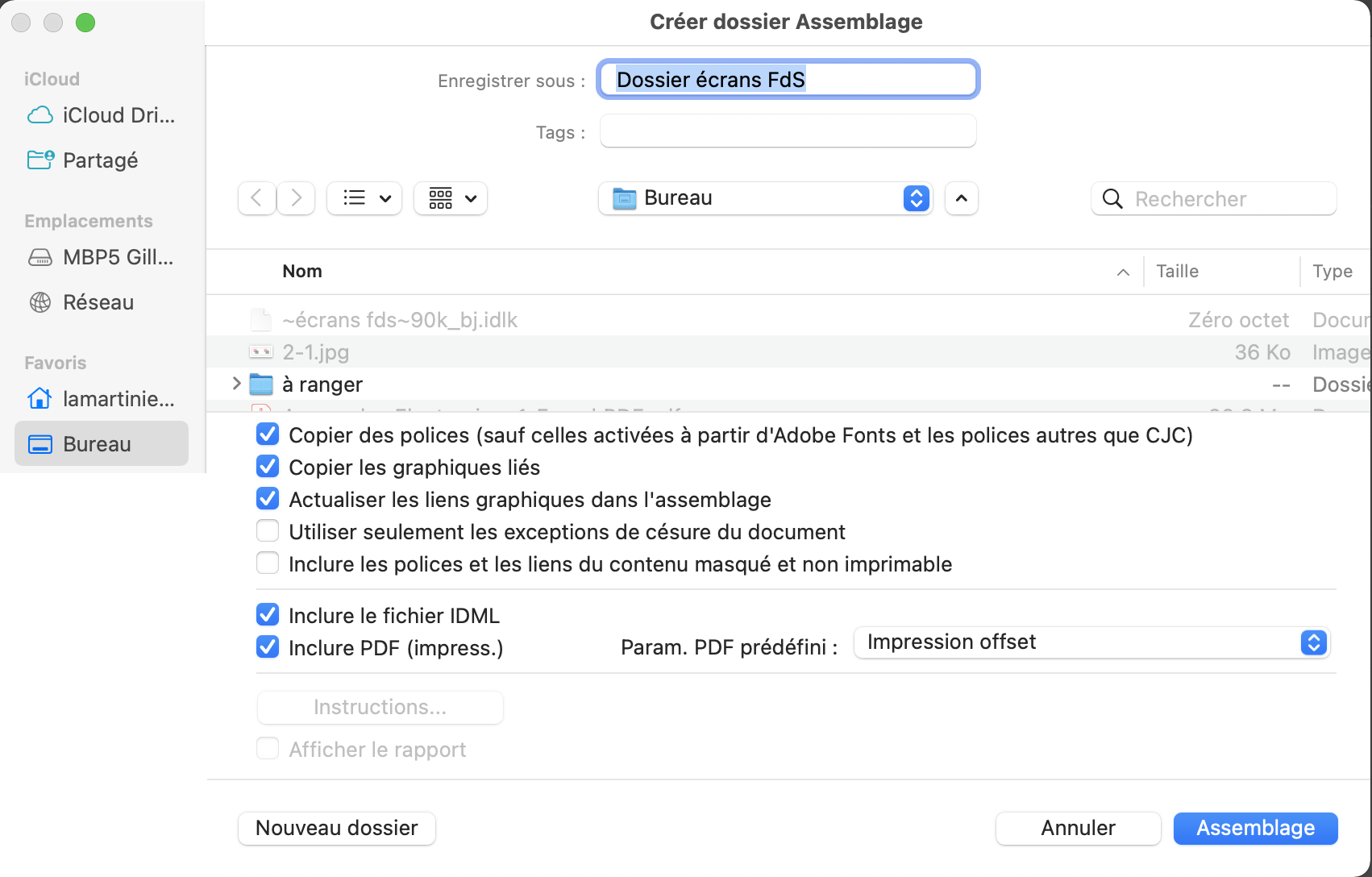Click the Nouveau dossier button
Viewport: 1372px width, 877px height.
tap(337, 829)
